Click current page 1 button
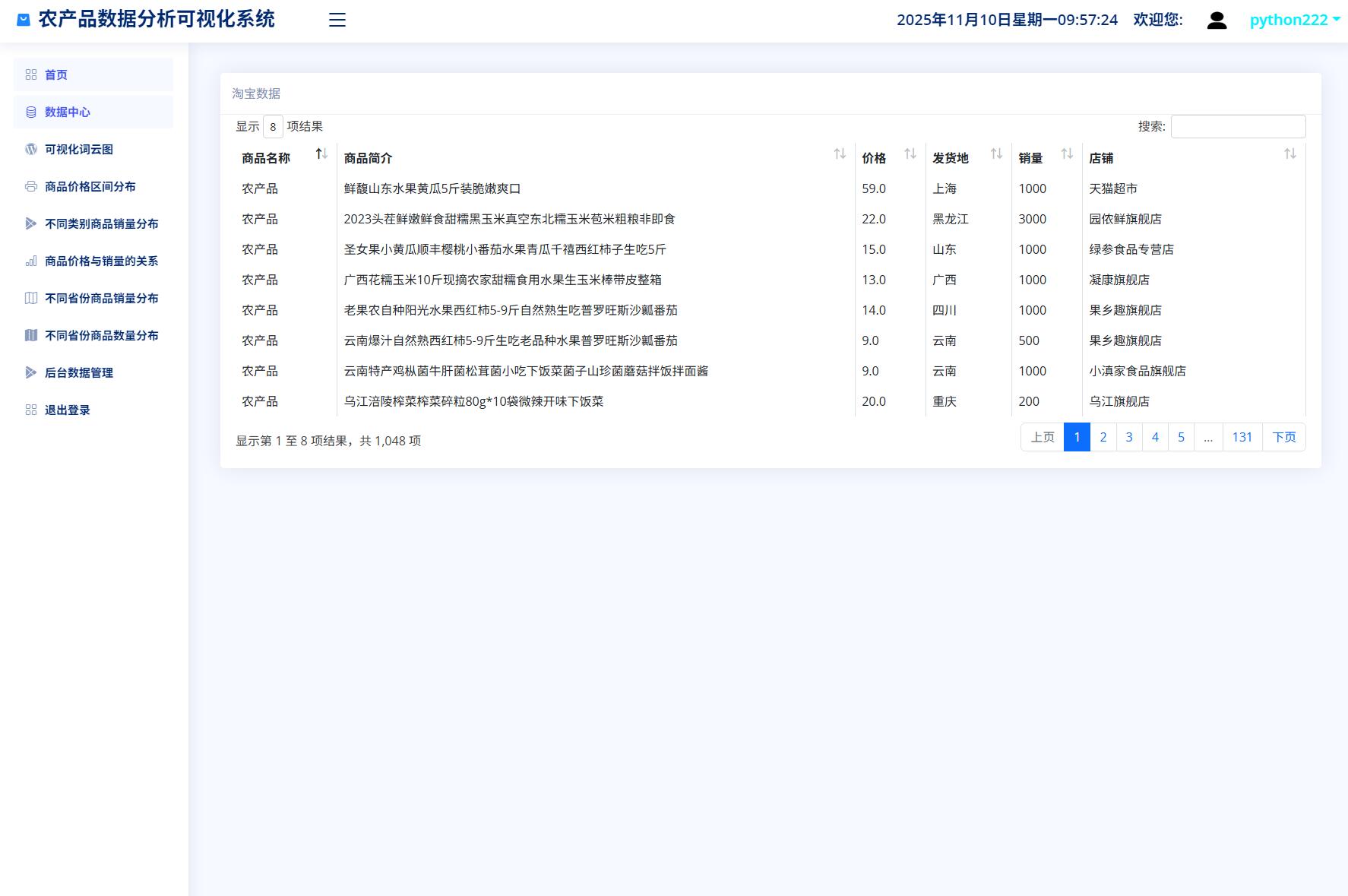 1077,437
